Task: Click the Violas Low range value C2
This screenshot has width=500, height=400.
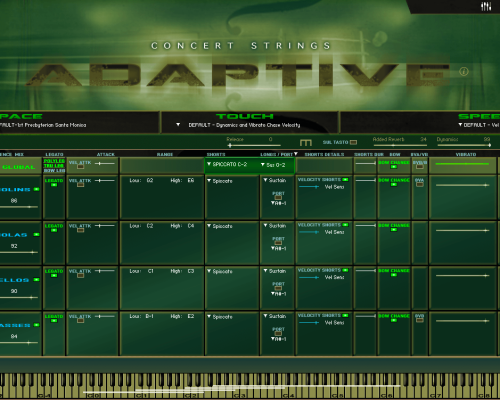Action: tap(150, 226)
